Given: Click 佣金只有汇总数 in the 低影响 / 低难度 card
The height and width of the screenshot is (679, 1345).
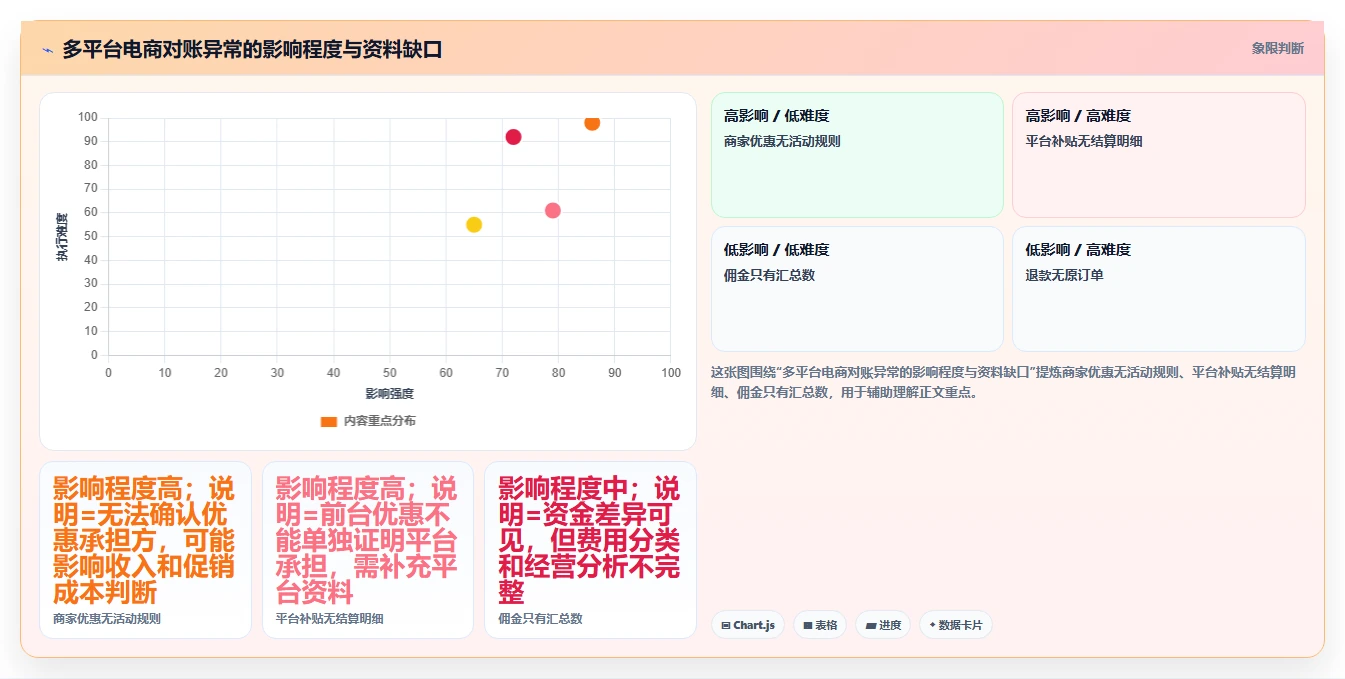Looking at the screenshot, I should pos(769,275).
